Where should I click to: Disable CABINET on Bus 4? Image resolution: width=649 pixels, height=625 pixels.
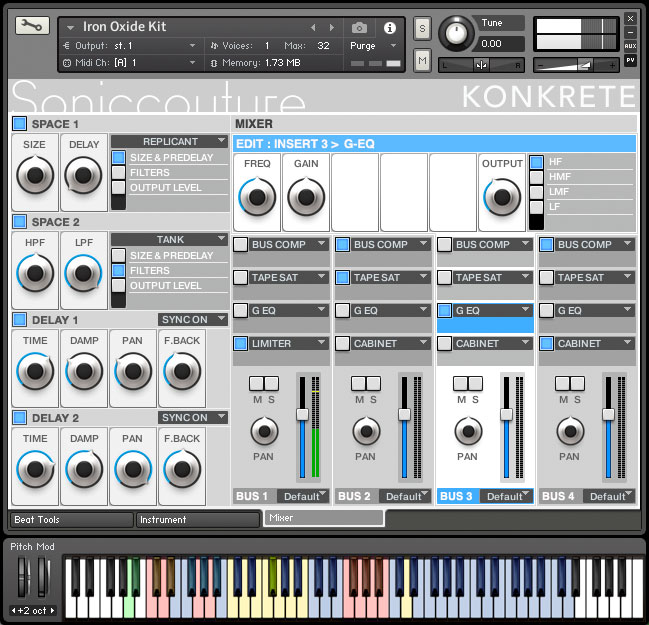click(546, 344)
